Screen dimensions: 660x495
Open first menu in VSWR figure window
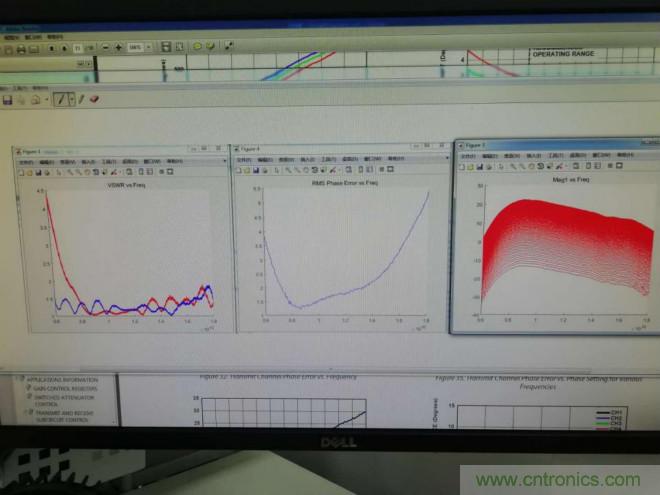[x=23, y=161]
